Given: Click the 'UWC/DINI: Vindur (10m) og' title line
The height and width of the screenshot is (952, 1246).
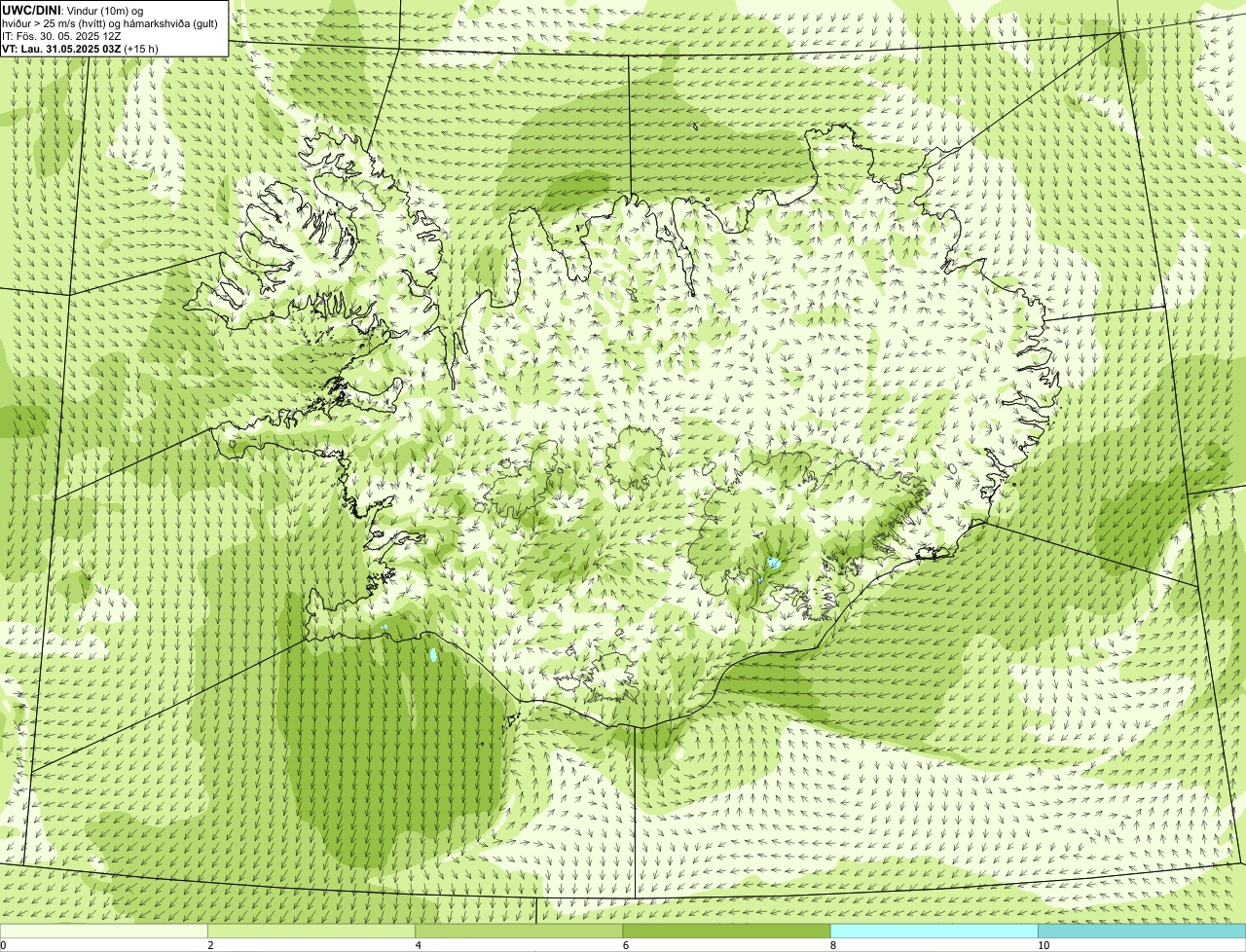Looking at the screenshot, I should [x=73, y=11].
